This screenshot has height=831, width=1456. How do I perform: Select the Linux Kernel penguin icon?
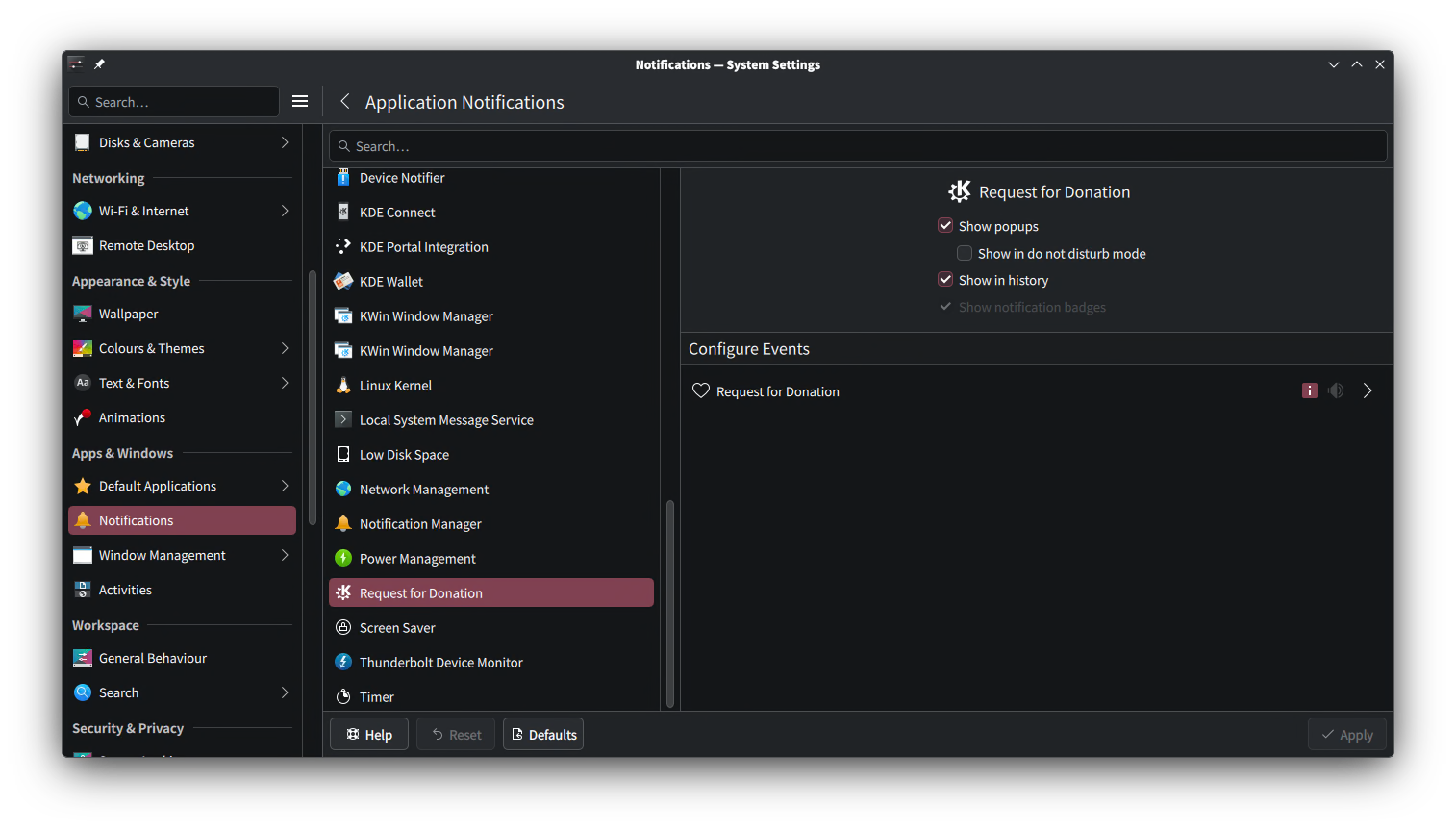click(343, 386)
